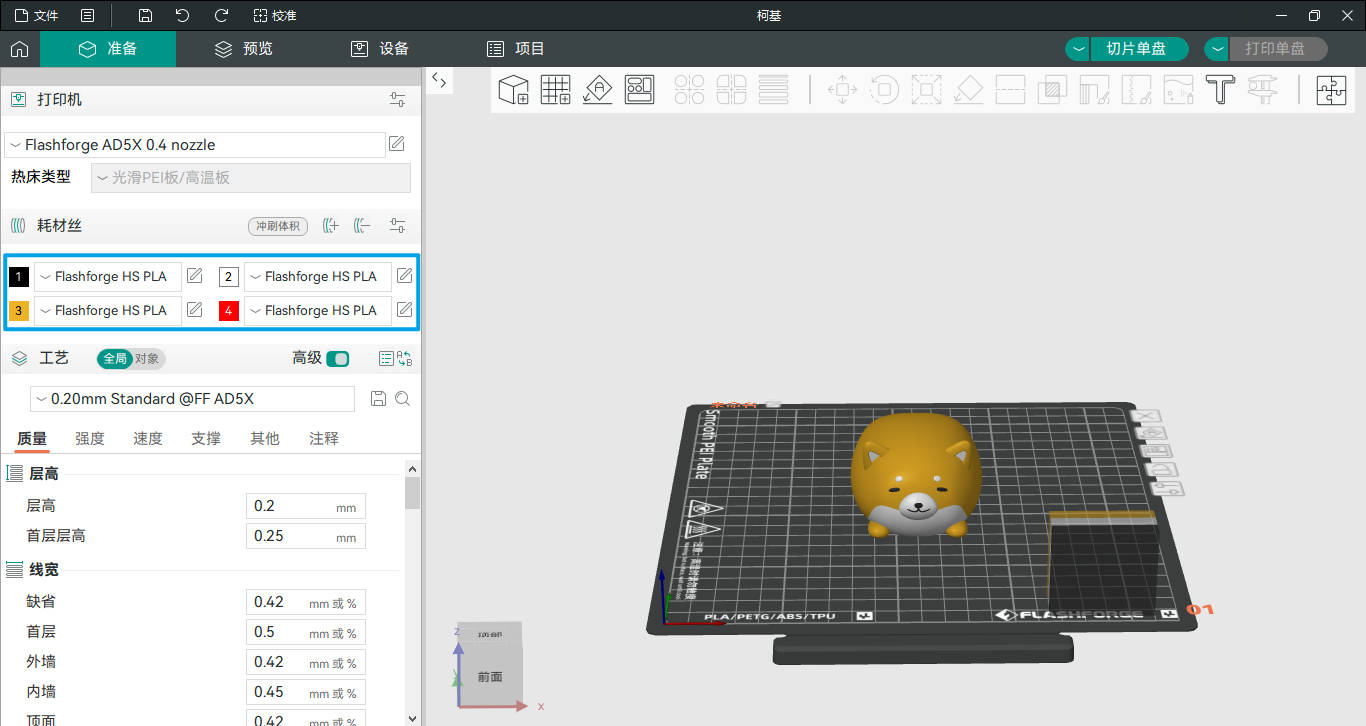Open the 文件 file menu

(x=36, y=16)
